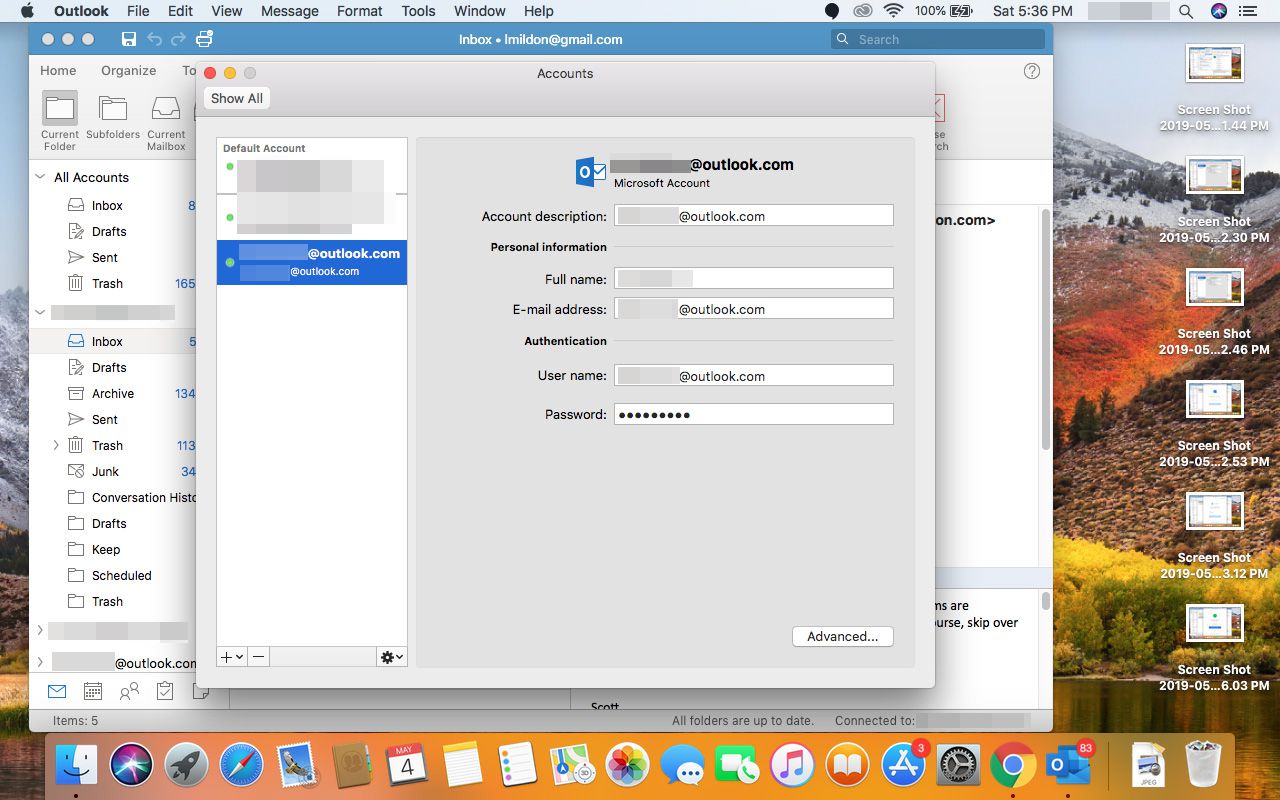The height and width of the screenshot is (800, 1280).
Task: Switch to Tasks view at sidebar bottom
Action: coord(165,691)
